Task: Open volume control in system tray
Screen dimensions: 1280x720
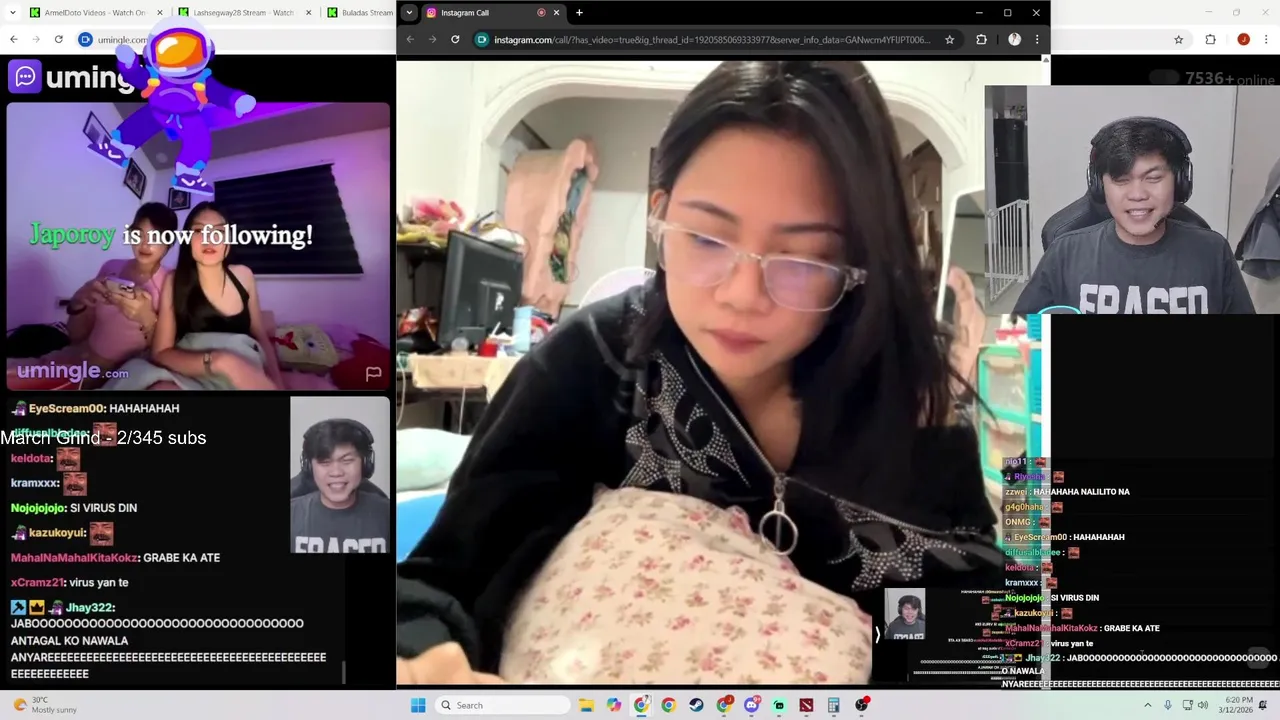Action: [x=1203, y=705]
